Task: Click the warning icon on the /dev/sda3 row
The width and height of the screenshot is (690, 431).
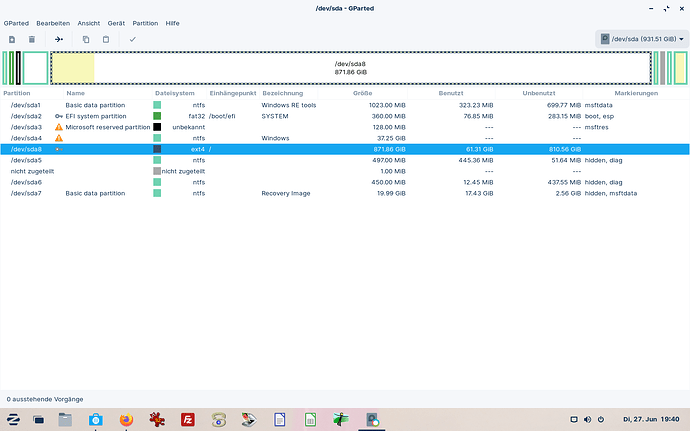Action: [59, 127]
